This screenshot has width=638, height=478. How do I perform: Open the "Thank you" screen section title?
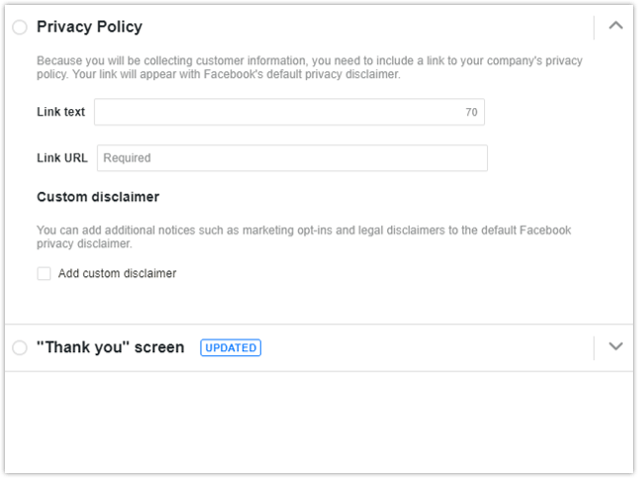pos(110,348)
